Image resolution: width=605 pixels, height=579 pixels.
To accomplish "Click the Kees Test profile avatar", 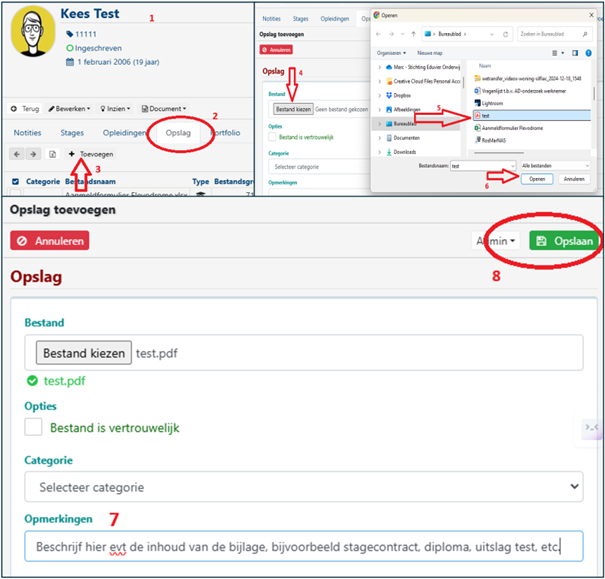I will (33, 32).
